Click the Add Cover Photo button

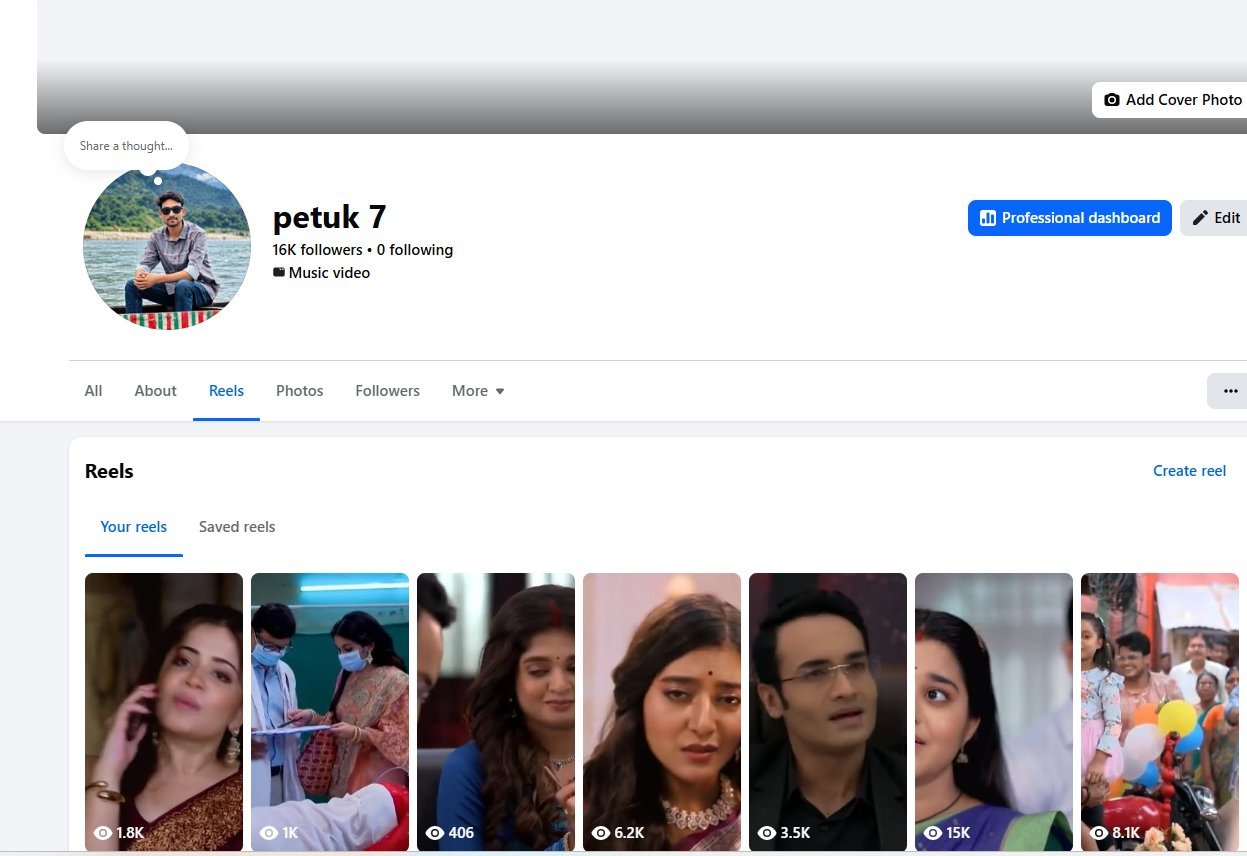(x=1170, y=100)
